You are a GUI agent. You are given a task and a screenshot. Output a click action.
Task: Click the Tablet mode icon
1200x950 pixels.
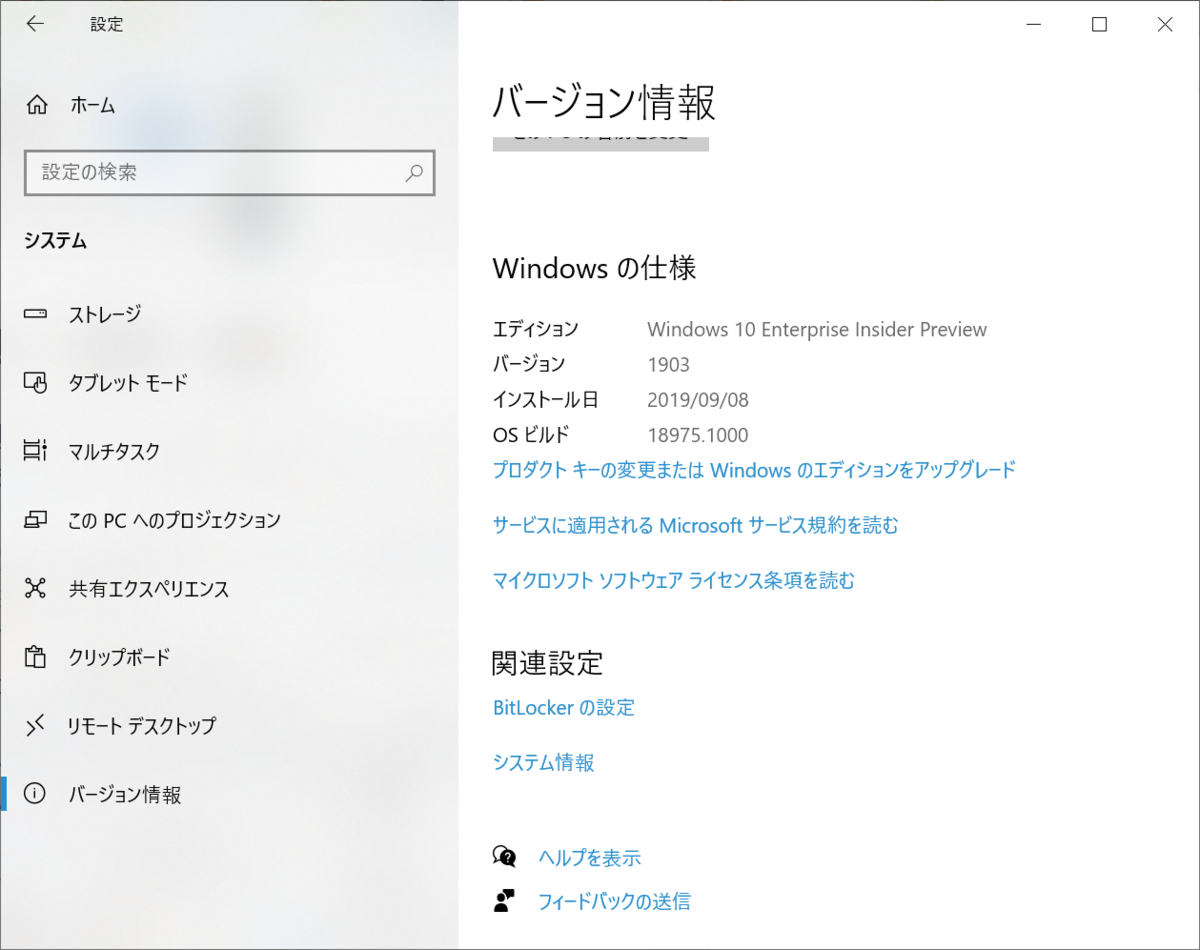point(35,383)
